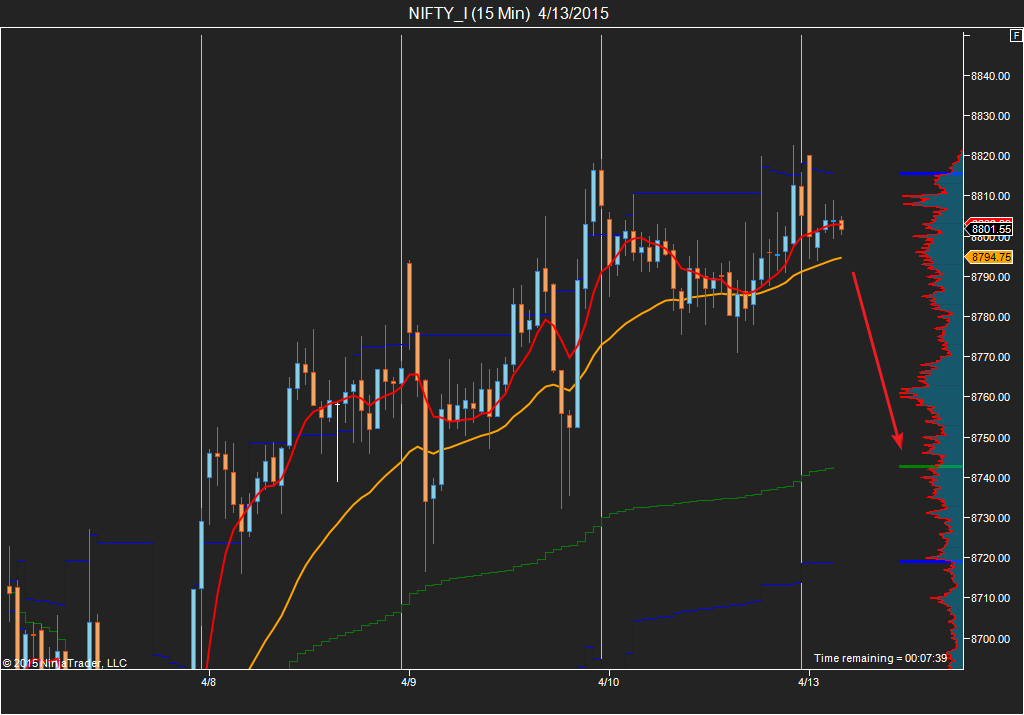Click the 8720.00 price axis label

tap(990, 559)
